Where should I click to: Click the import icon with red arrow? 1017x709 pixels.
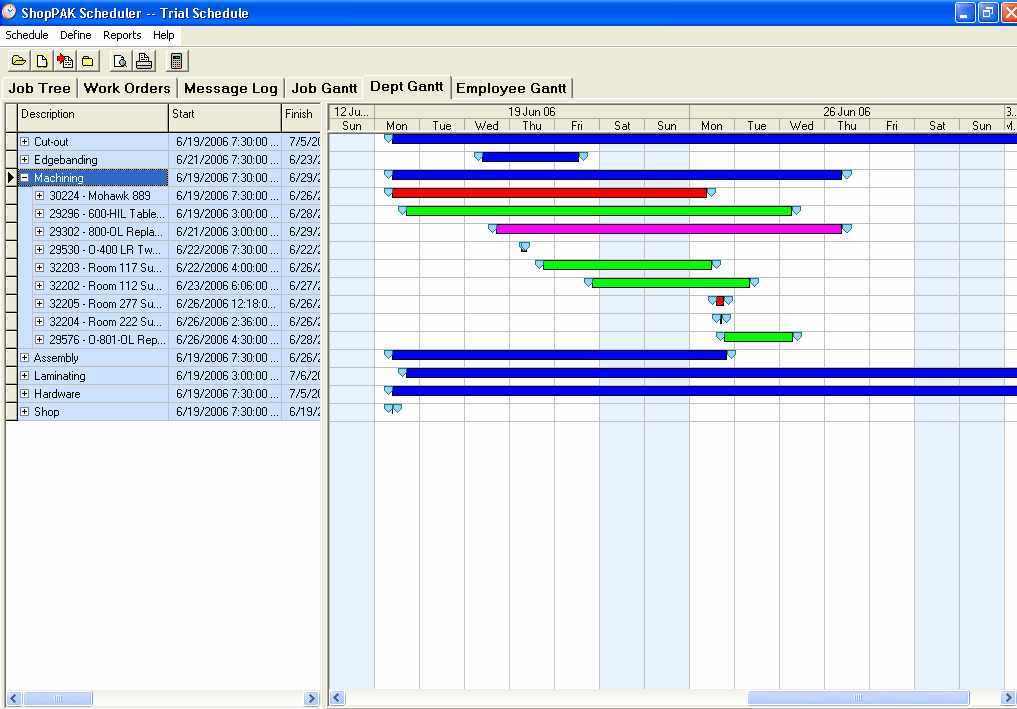pos(65,61)
